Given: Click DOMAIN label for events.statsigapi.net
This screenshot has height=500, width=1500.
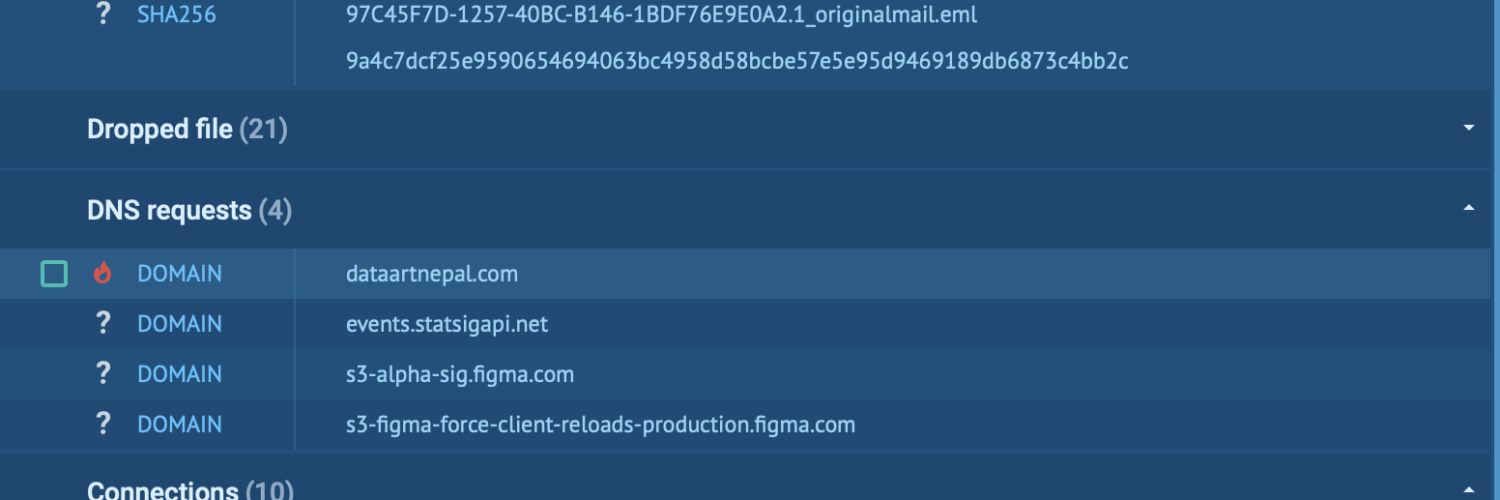Looking at the screenshot, I should pyautogui.click(x=180, y=324).
